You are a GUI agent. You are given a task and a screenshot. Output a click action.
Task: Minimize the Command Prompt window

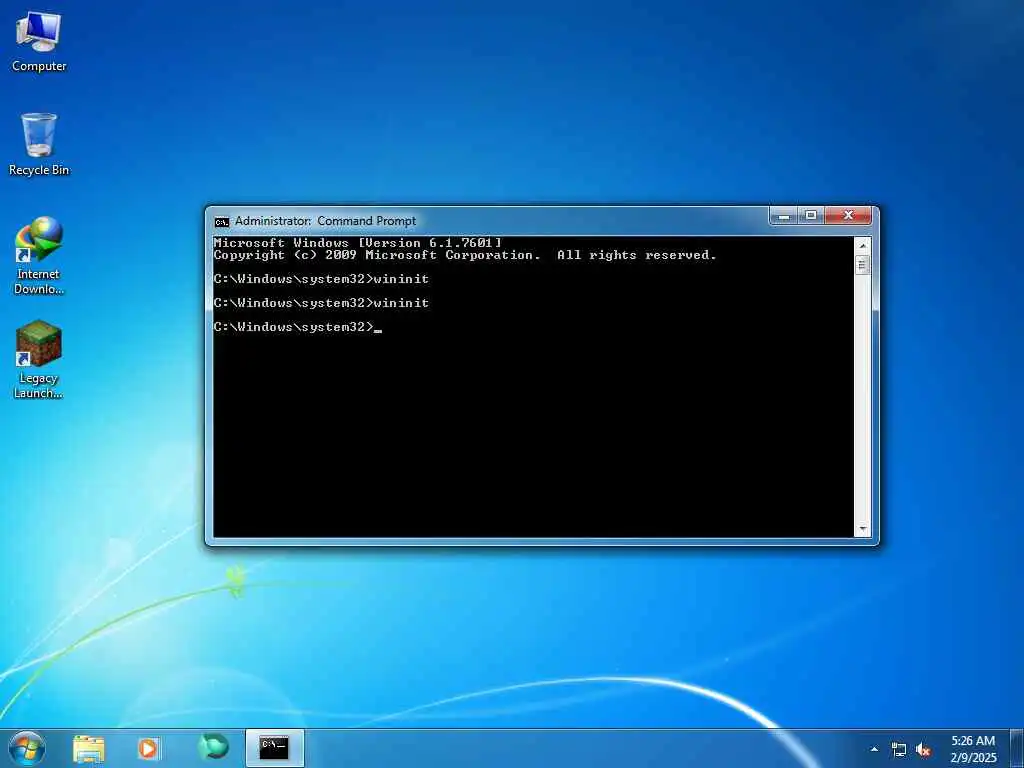click(784, 215)
